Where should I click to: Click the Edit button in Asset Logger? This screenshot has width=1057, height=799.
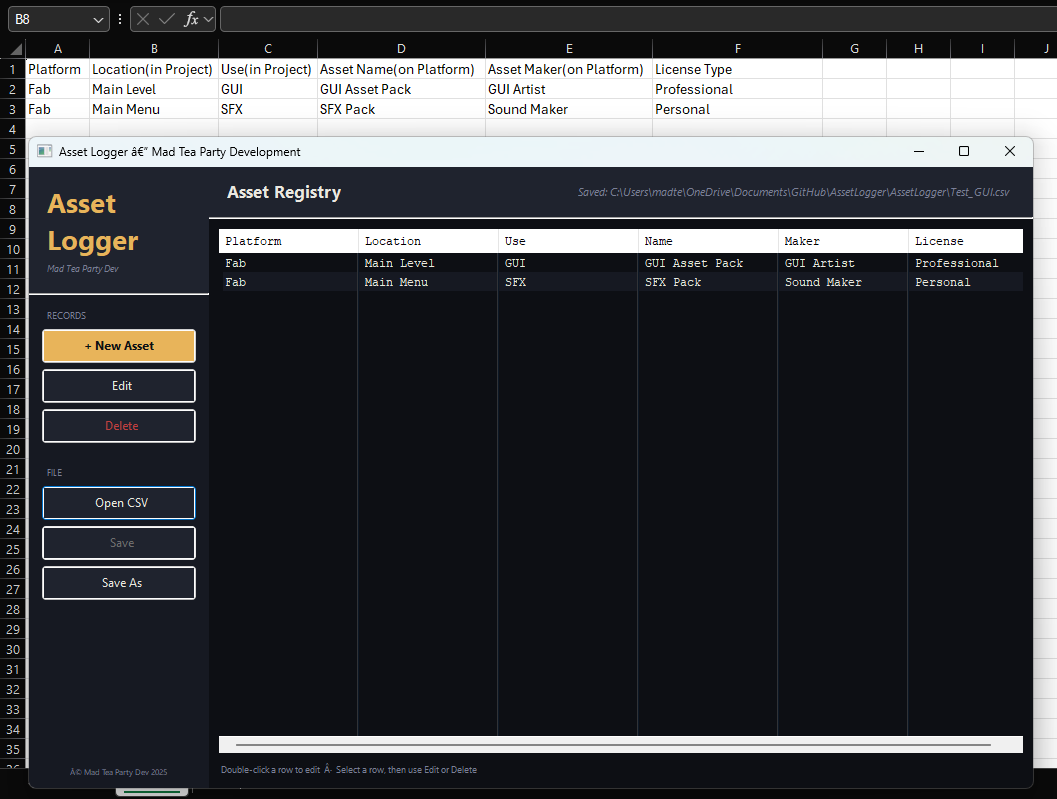point(119,386)
